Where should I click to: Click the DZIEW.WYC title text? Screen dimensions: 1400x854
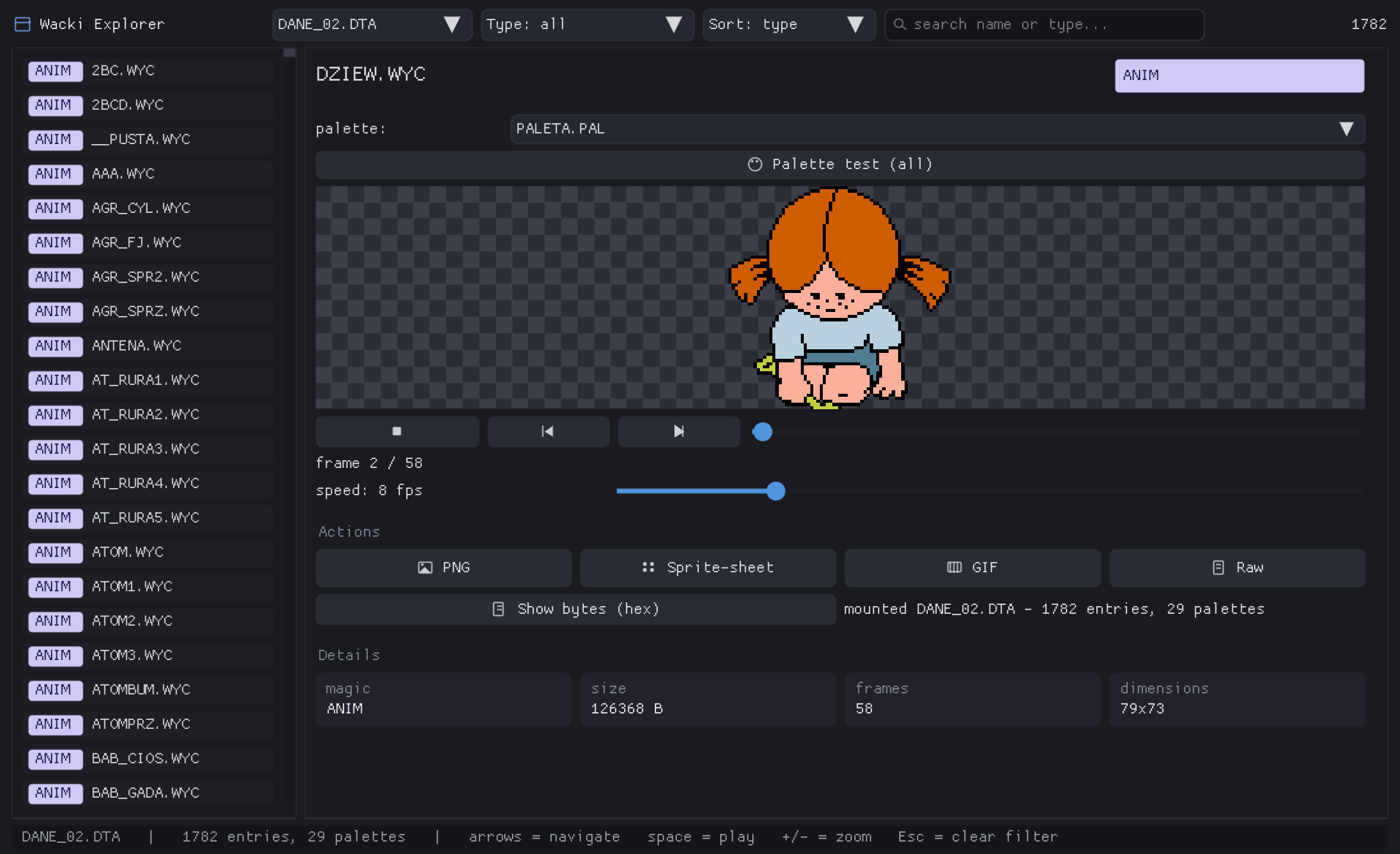click(x=371, y=74)
